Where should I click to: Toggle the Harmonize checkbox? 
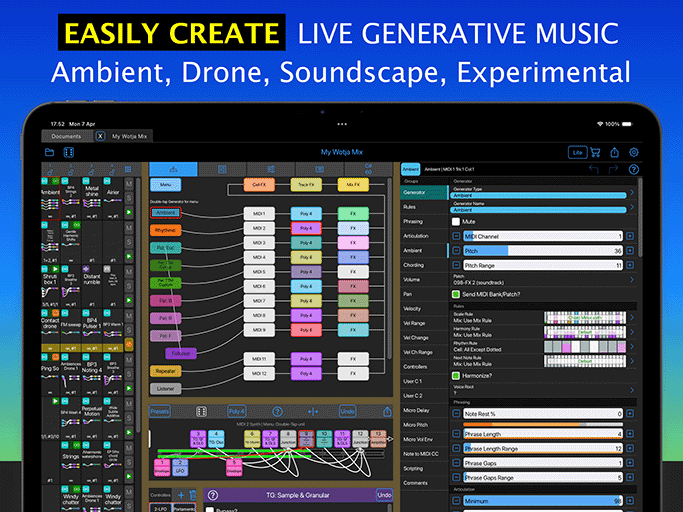pyautogui.click(x=456, y=375)
